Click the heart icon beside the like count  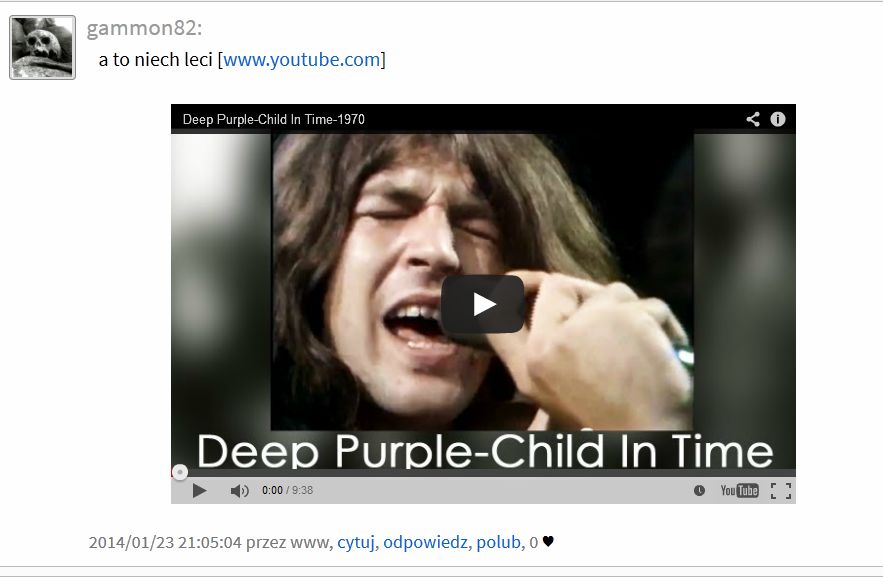point(548,541)
